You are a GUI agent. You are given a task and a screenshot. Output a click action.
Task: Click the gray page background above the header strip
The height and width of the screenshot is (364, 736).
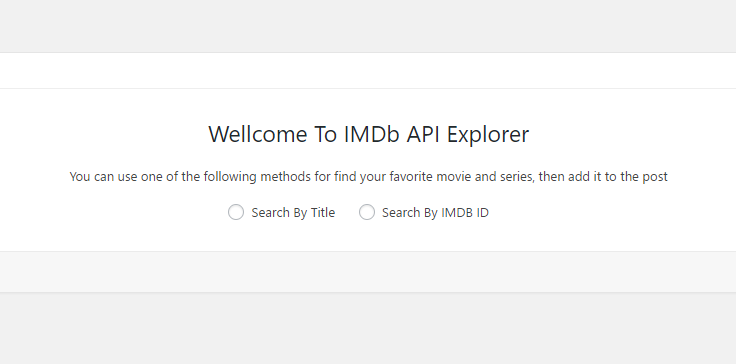pyautogui.click(x=368, y=26)
